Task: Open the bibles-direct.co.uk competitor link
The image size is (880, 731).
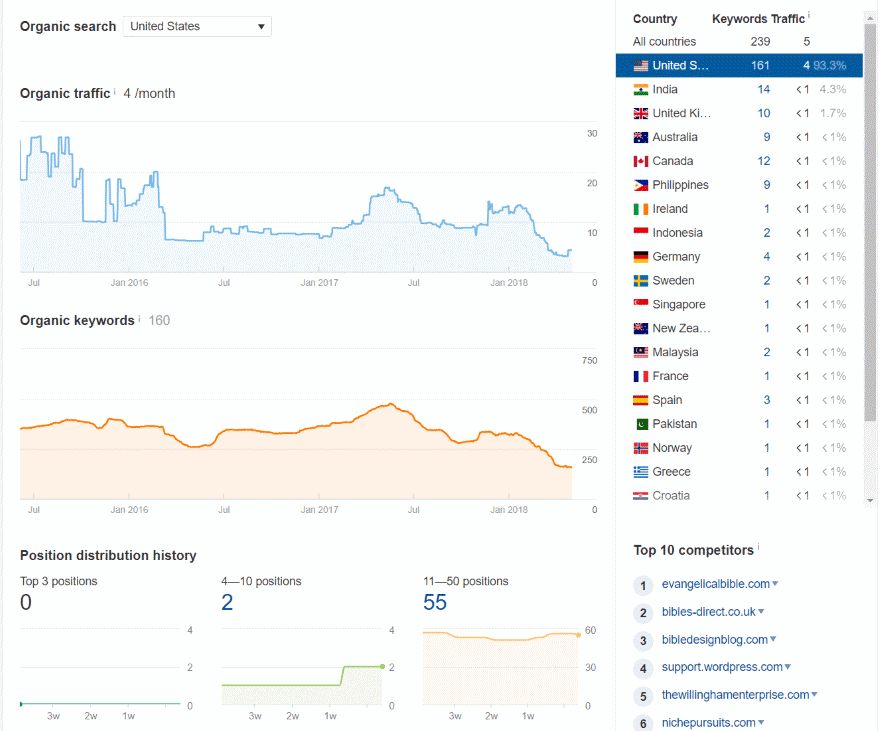Action: click(x=709, y=612)
